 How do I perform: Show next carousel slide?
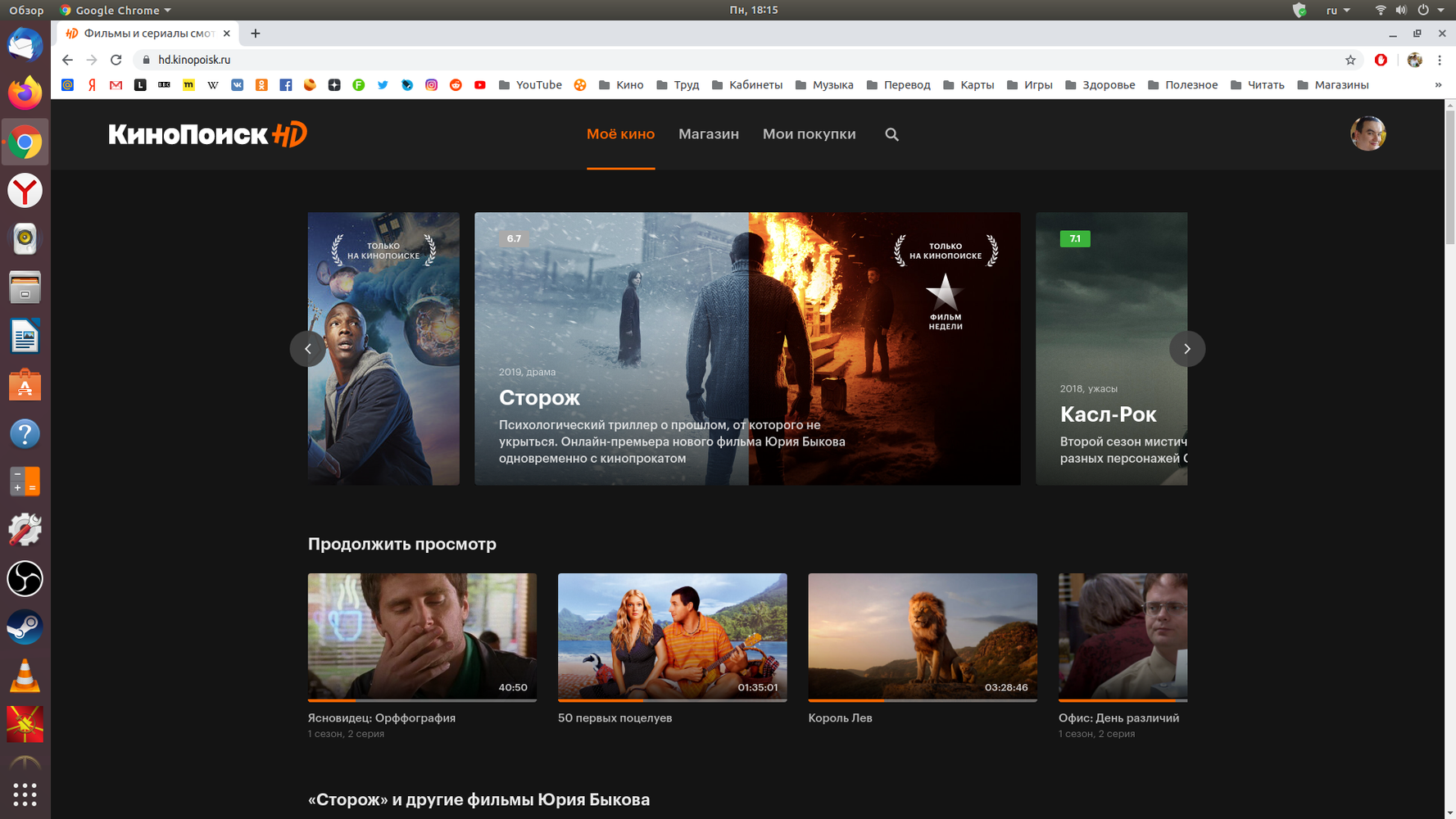pyautogui.click(x=1186, y=349)
